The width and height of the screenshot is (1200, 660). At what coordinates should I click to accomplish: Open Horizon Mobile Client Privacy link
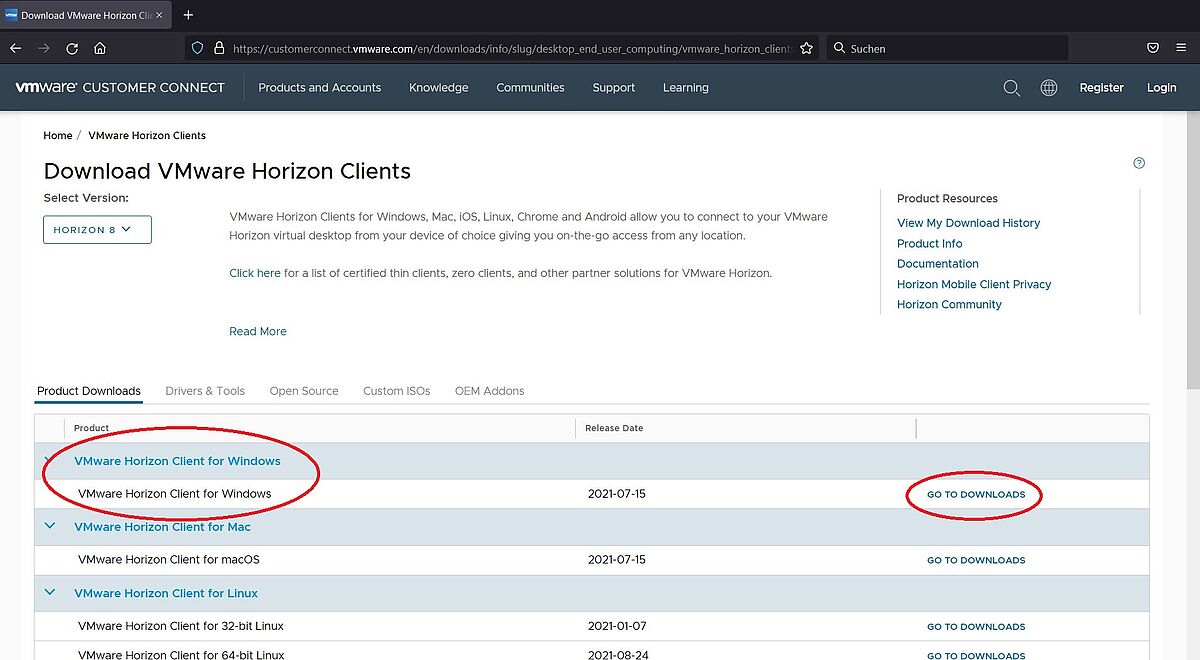click(x=974, y=284)
